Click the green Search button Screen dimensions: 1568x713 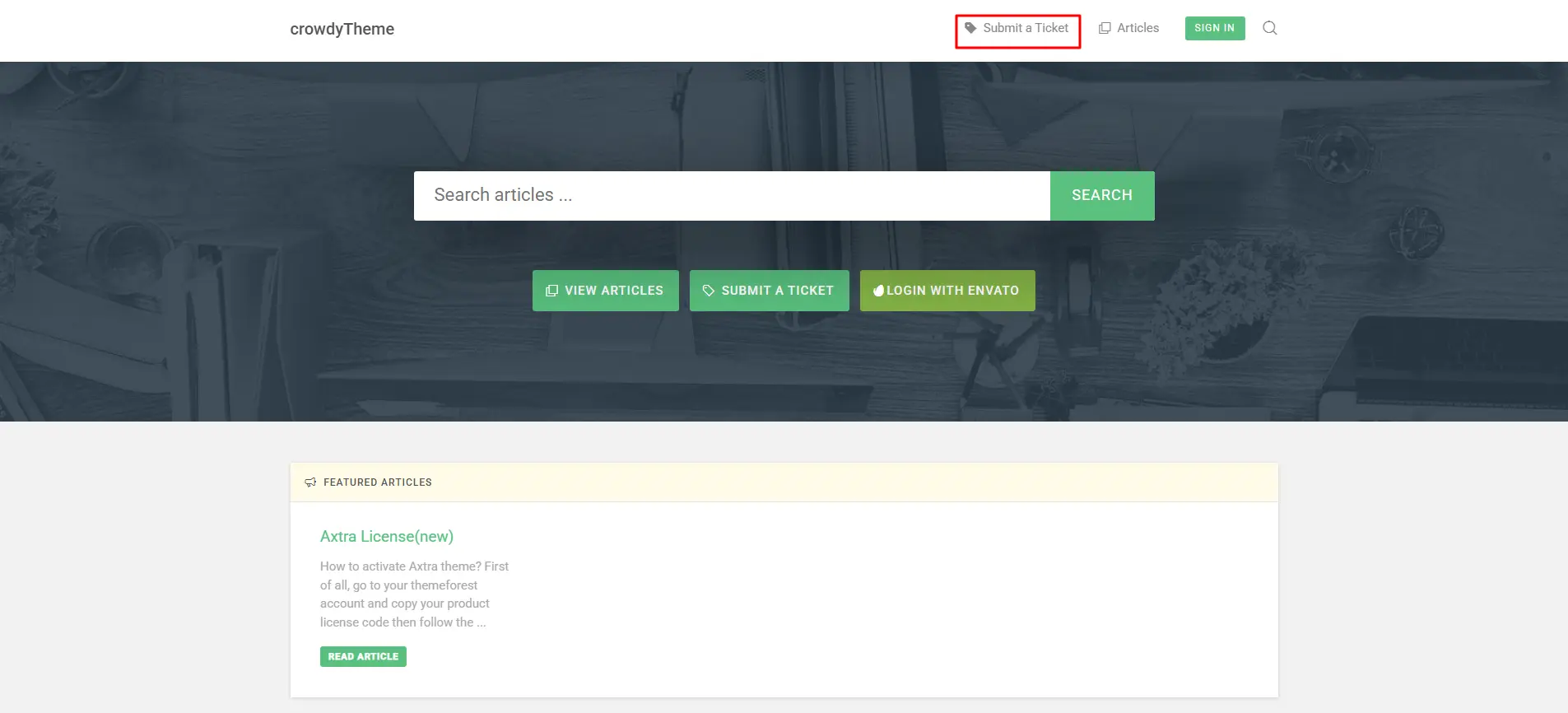tap(1102, 196)
